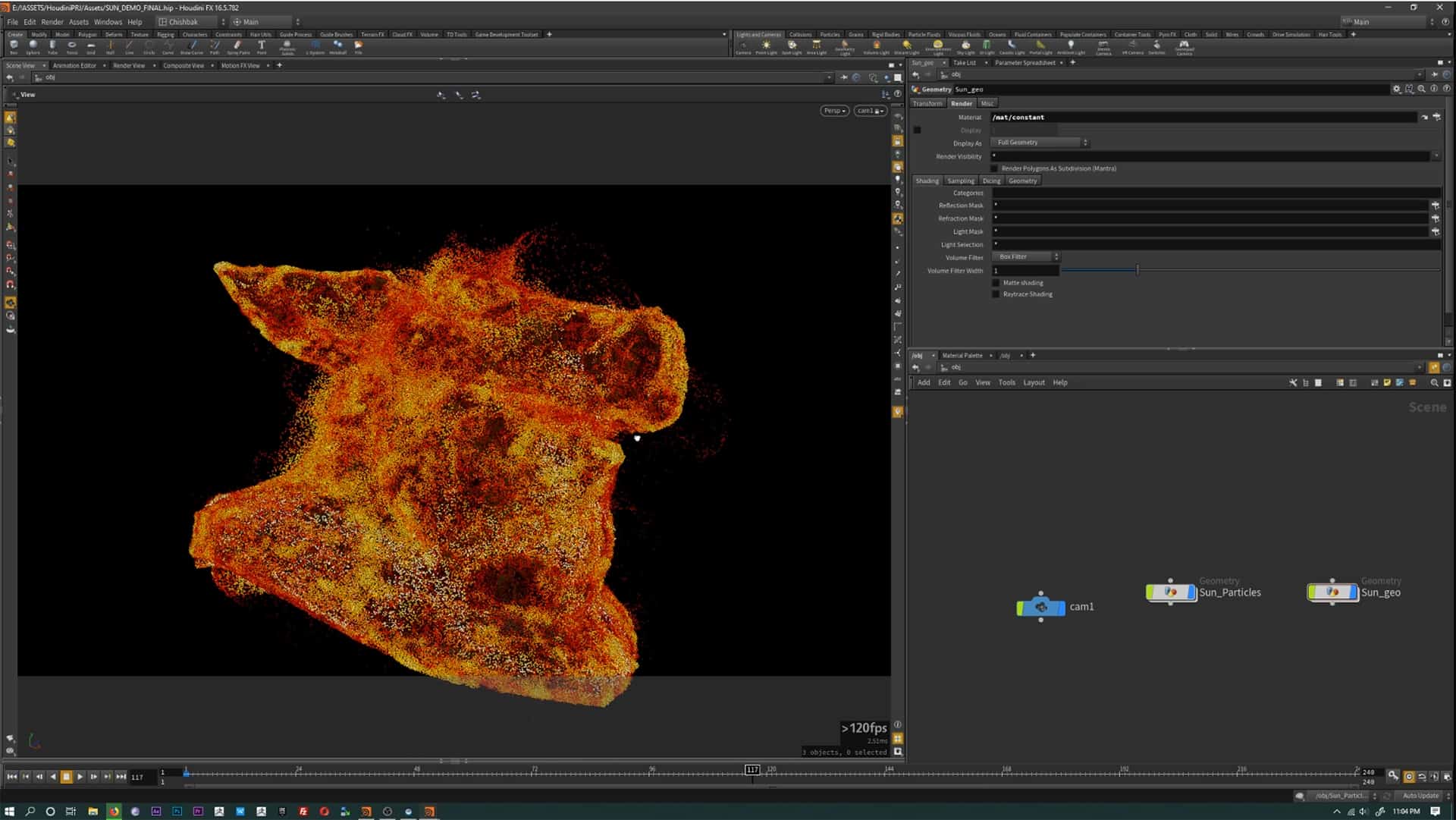Open the Windows menu

click(x=108, y=22)
